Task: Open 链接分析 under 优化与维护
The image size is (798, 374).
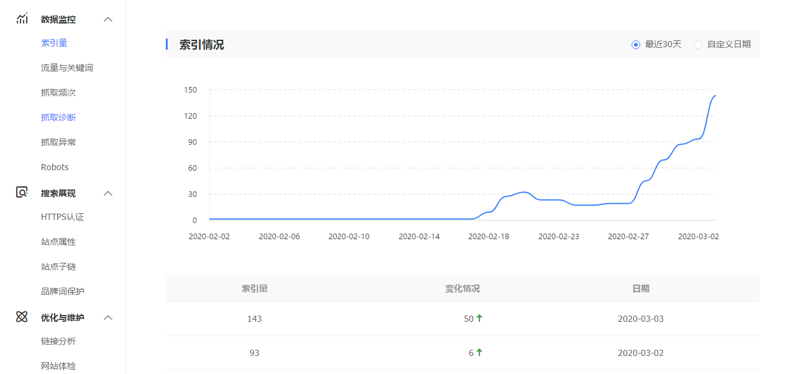Action: (59, 341)
